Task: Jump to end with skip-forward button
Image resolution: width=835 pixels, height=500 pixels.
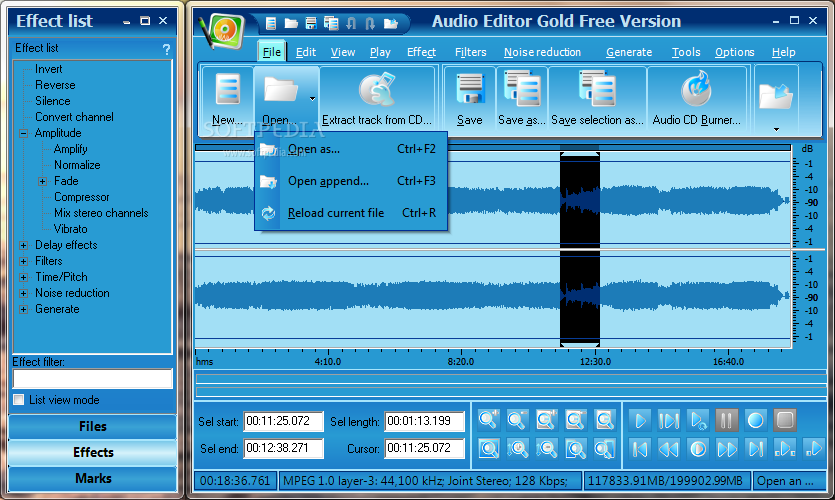Action: pos(755,449)
